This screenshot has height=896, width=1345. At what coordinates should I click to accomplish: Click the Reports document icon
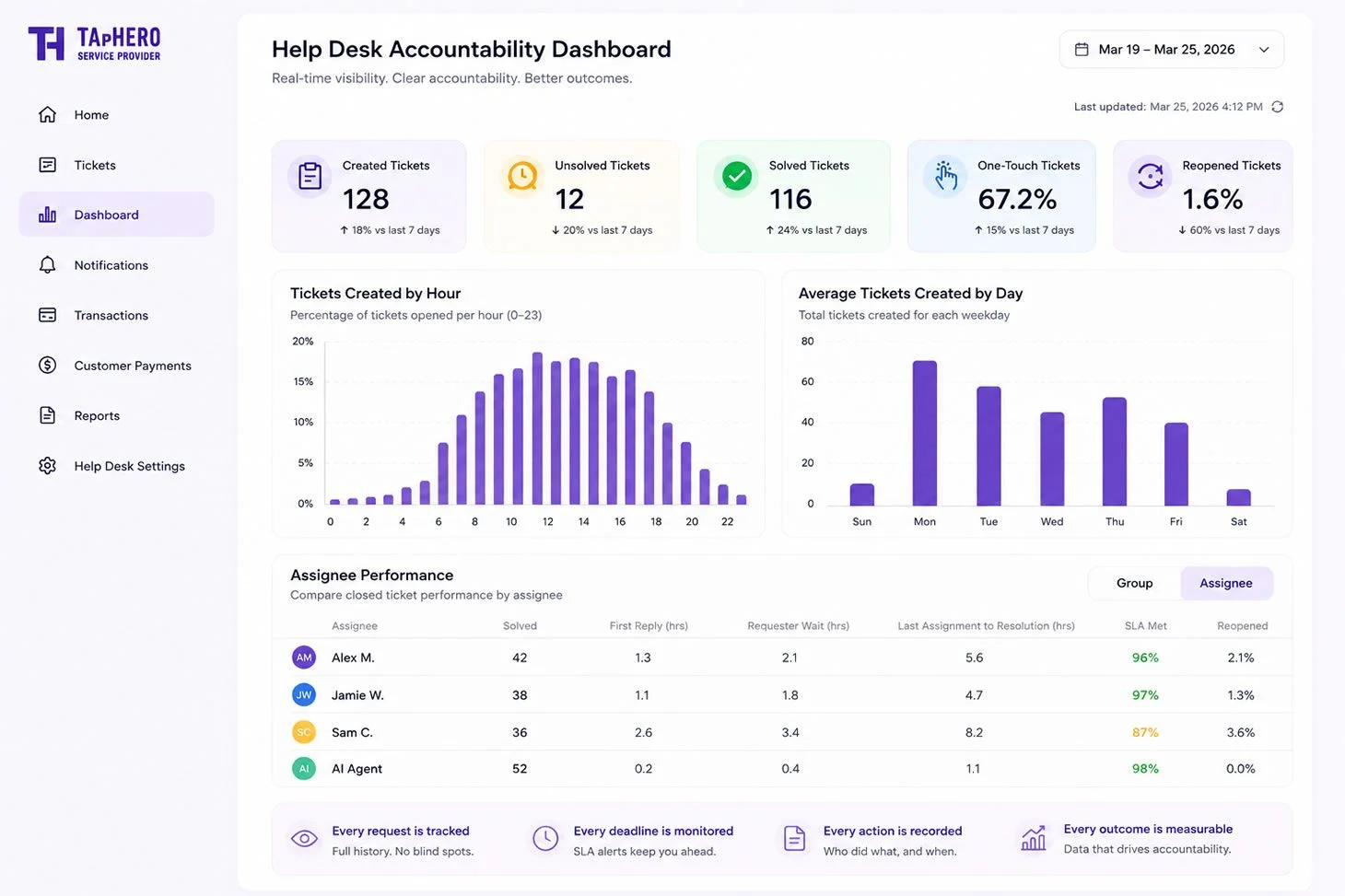click(48, 415)
